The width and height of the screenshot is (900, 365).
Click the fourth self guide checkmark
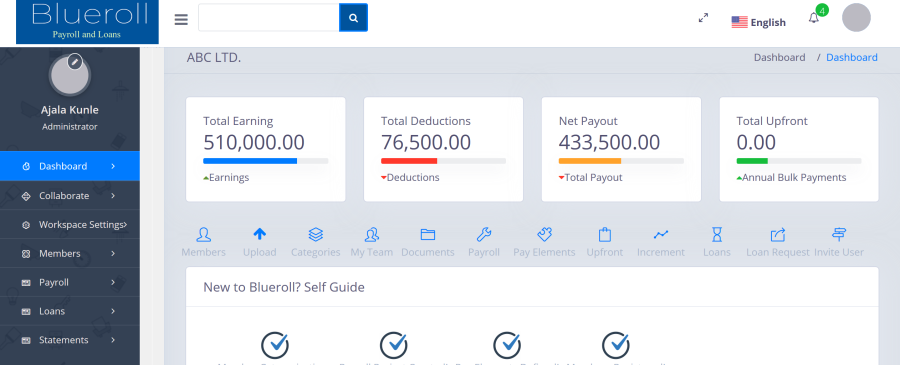point(615,345)
